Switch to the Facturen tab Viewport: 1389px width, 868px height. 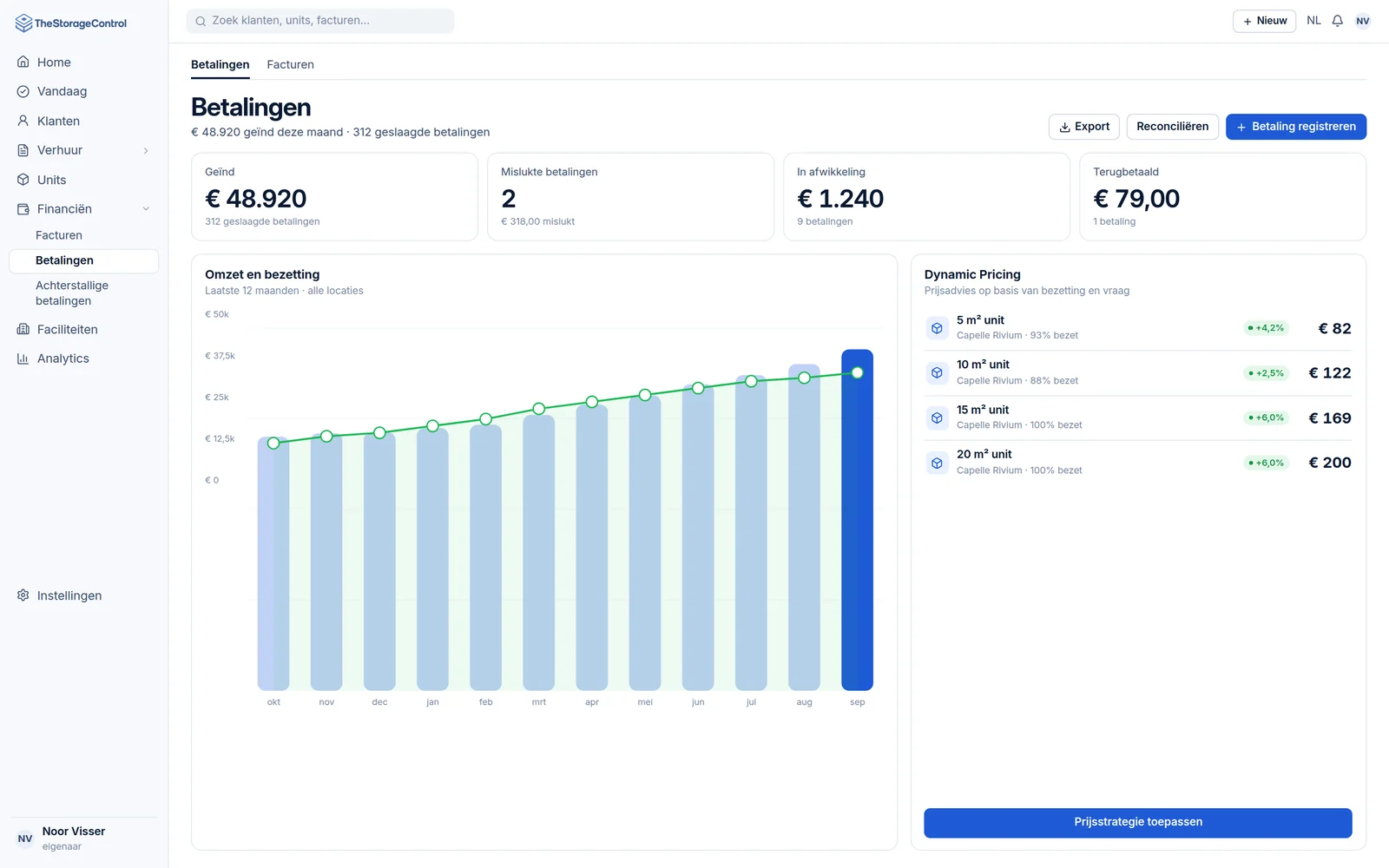(x=291, y=65)
